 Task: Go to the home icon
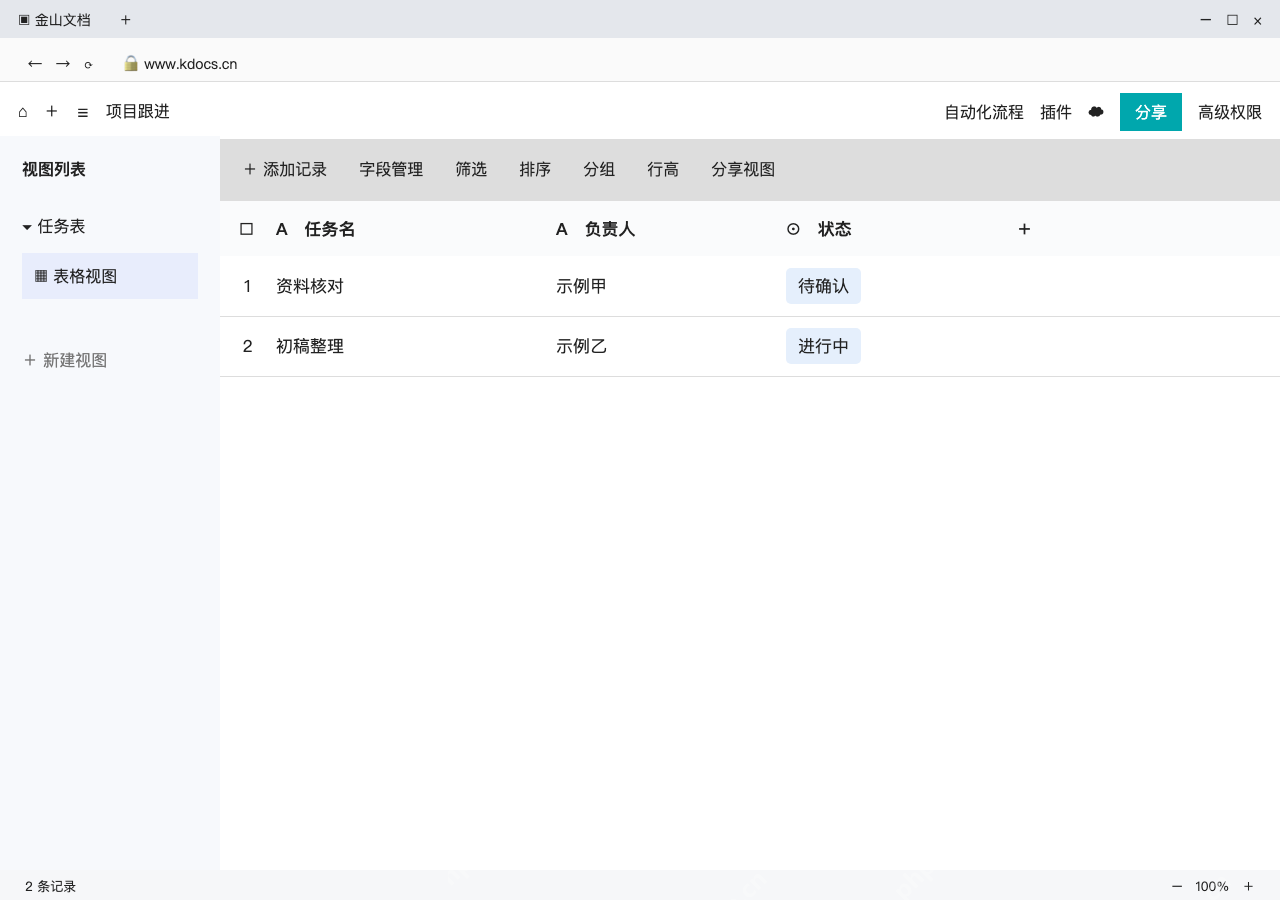23,112
